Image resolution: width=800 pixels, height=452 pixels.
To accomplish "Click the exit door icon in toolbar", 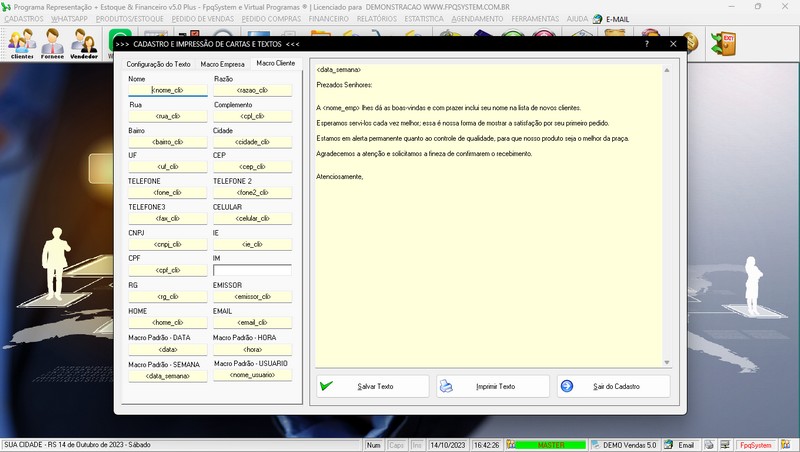I will [x=722, y=43].
